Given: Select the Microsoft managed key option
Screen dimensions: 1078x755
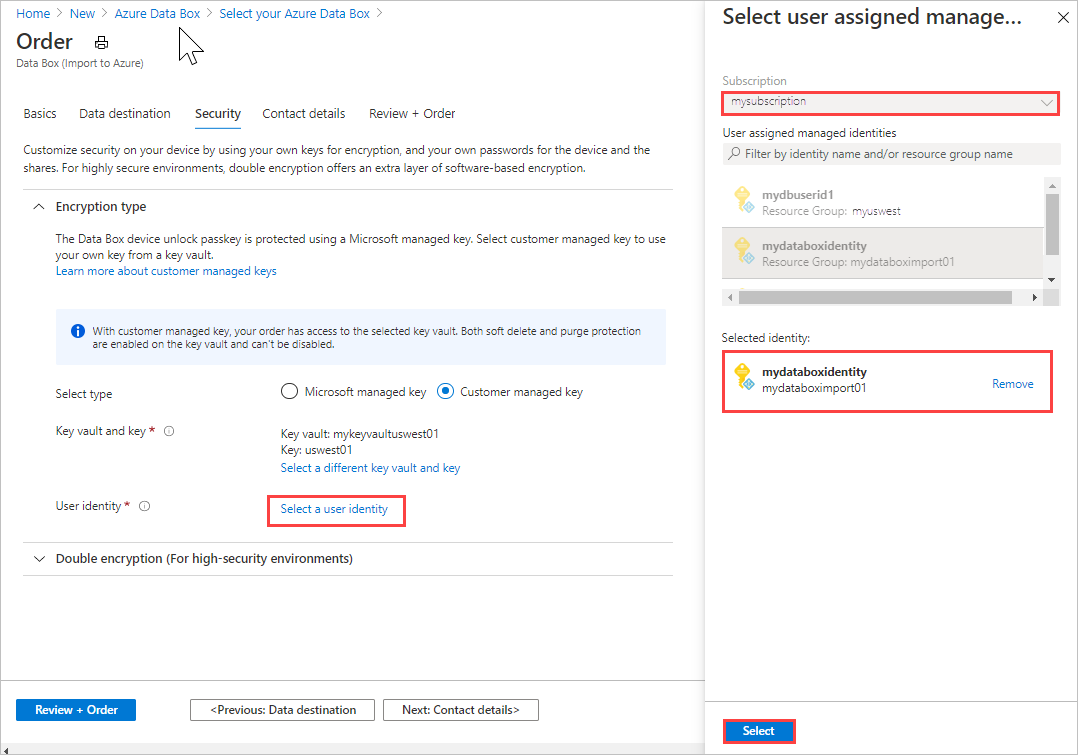Looking at the screenshot, I should (x=289, y=391).
